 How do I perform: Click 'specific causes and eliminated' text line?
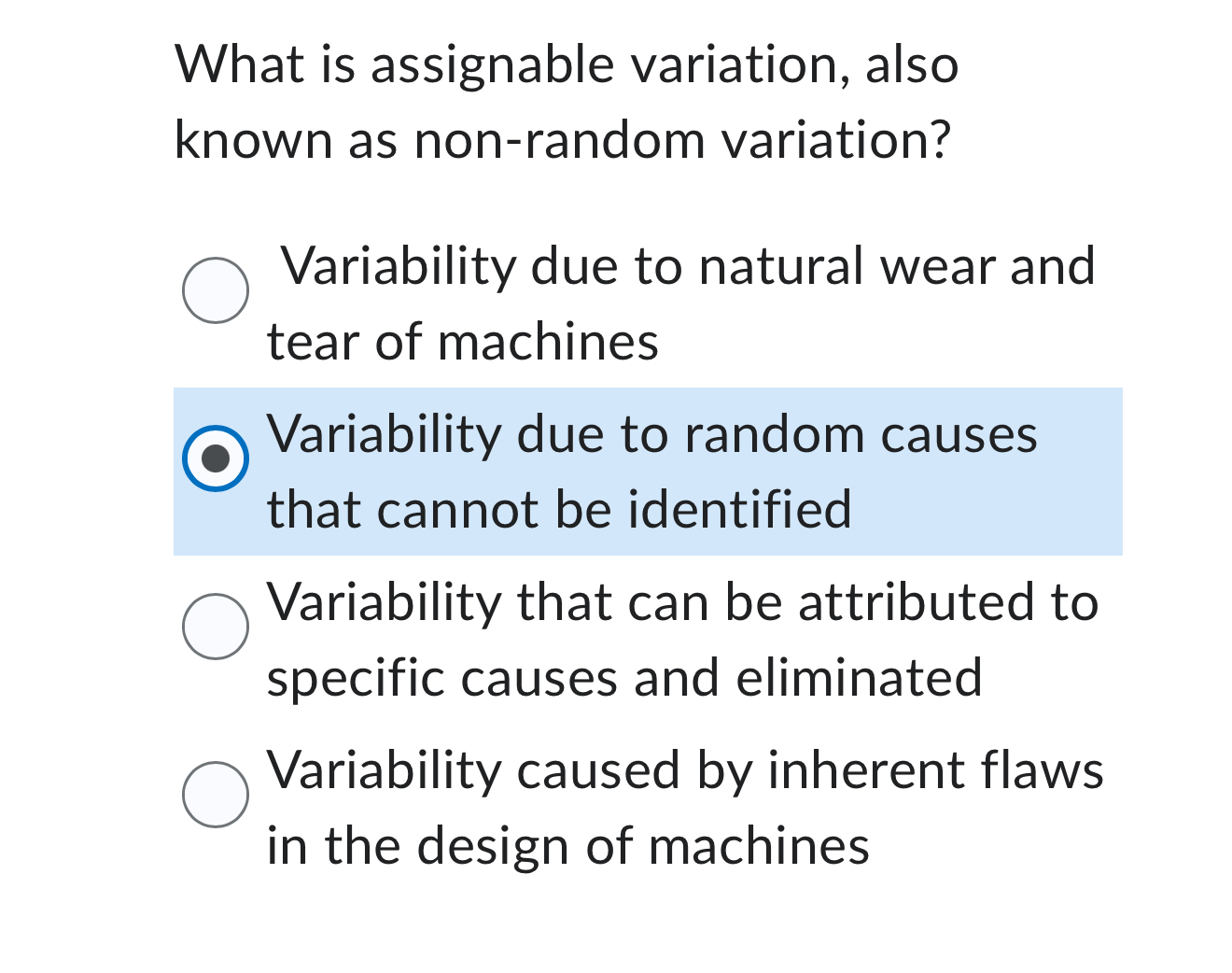click(623, 678)
